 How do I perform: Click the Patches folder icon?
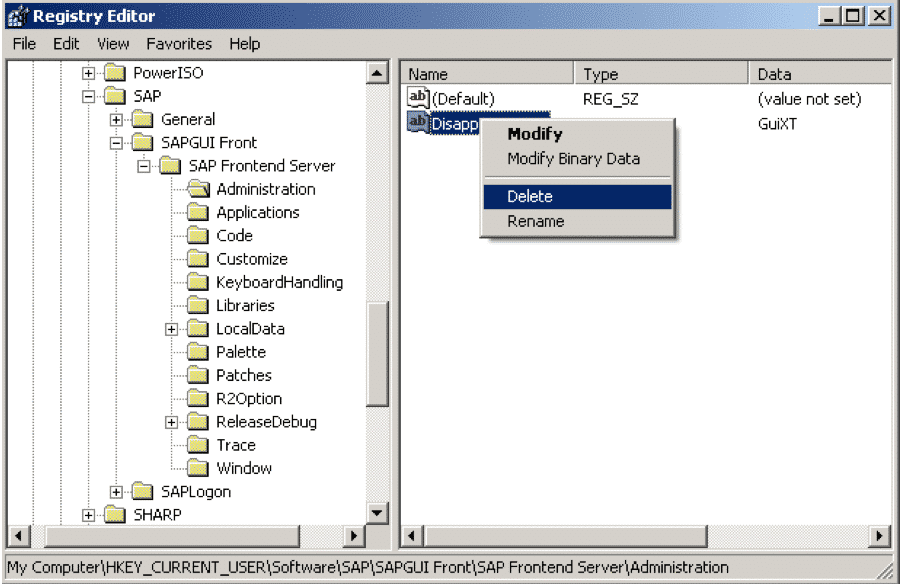point(198,376)
